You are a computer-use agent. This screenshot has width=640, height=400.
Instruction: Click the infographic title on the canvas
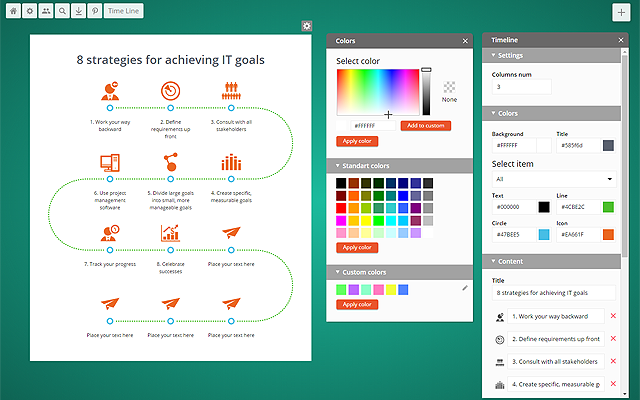[171, 60]
